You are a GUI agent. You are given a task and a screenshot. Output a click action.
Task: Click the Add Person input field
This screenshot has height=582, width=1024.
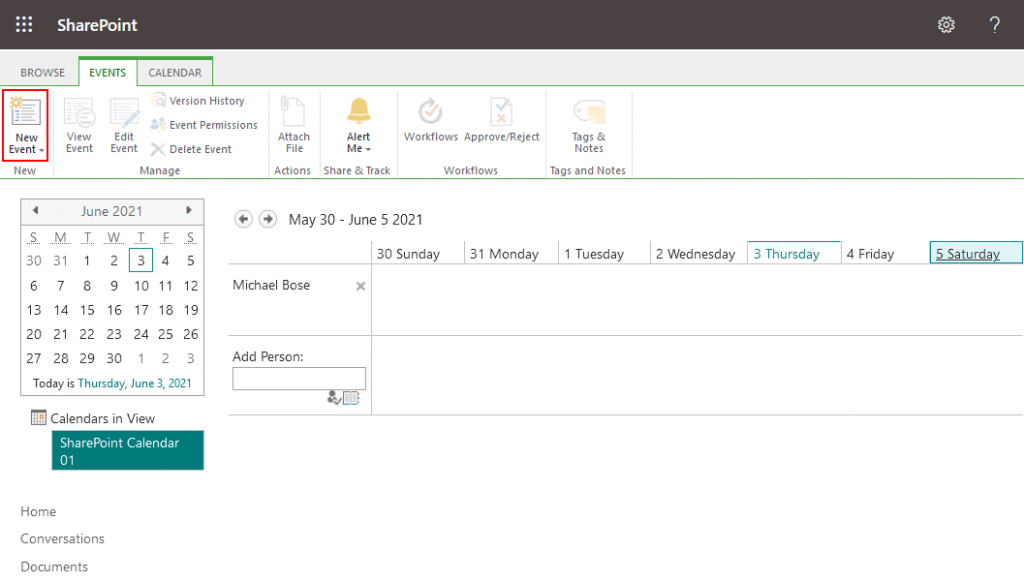tap(298, 378)
